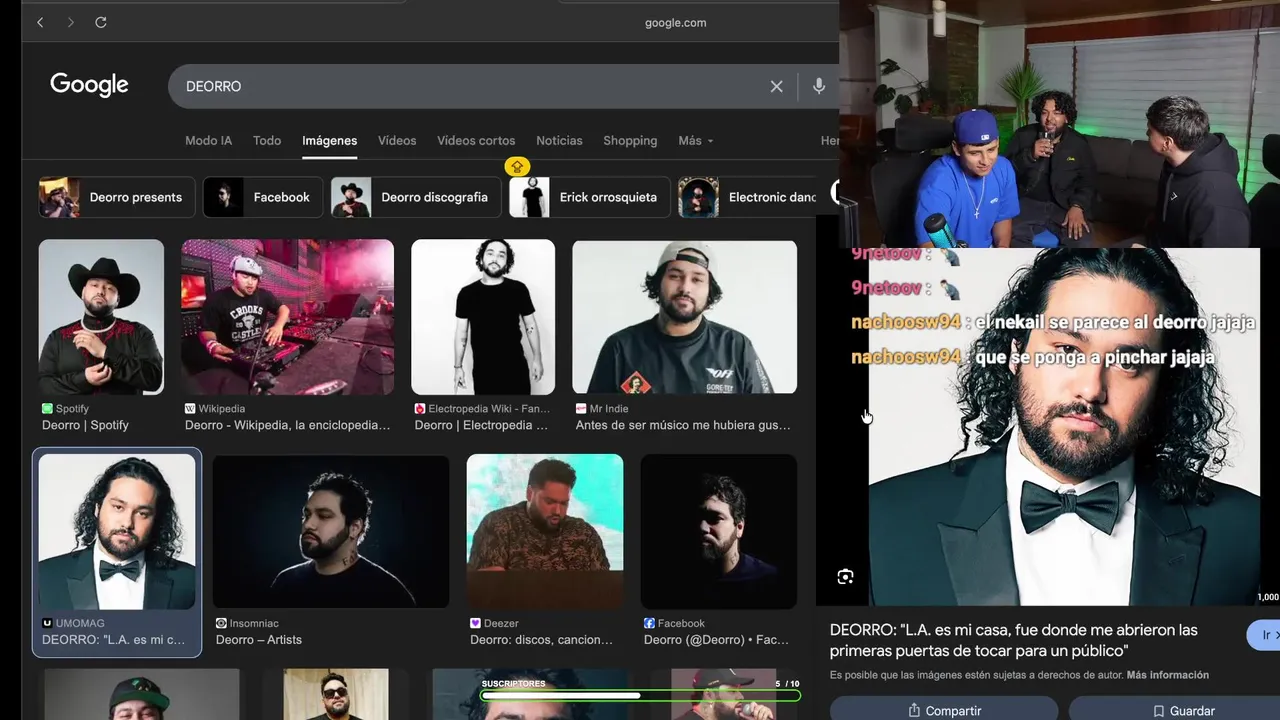Click the Suscriptores progress bar

[640, 695]
